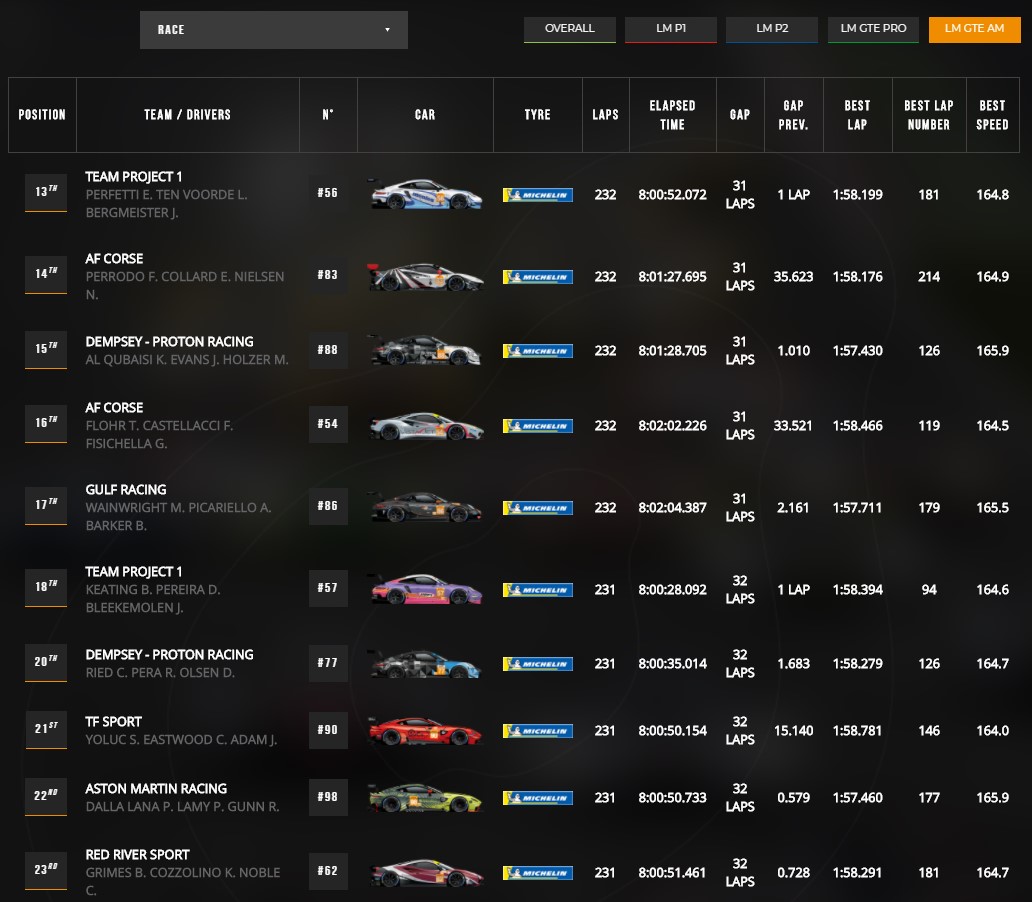Click the Michelin tyre logo for car #98
This screenshot has height=902, width=1032.
pyautogui.click(x=538, y=798)
